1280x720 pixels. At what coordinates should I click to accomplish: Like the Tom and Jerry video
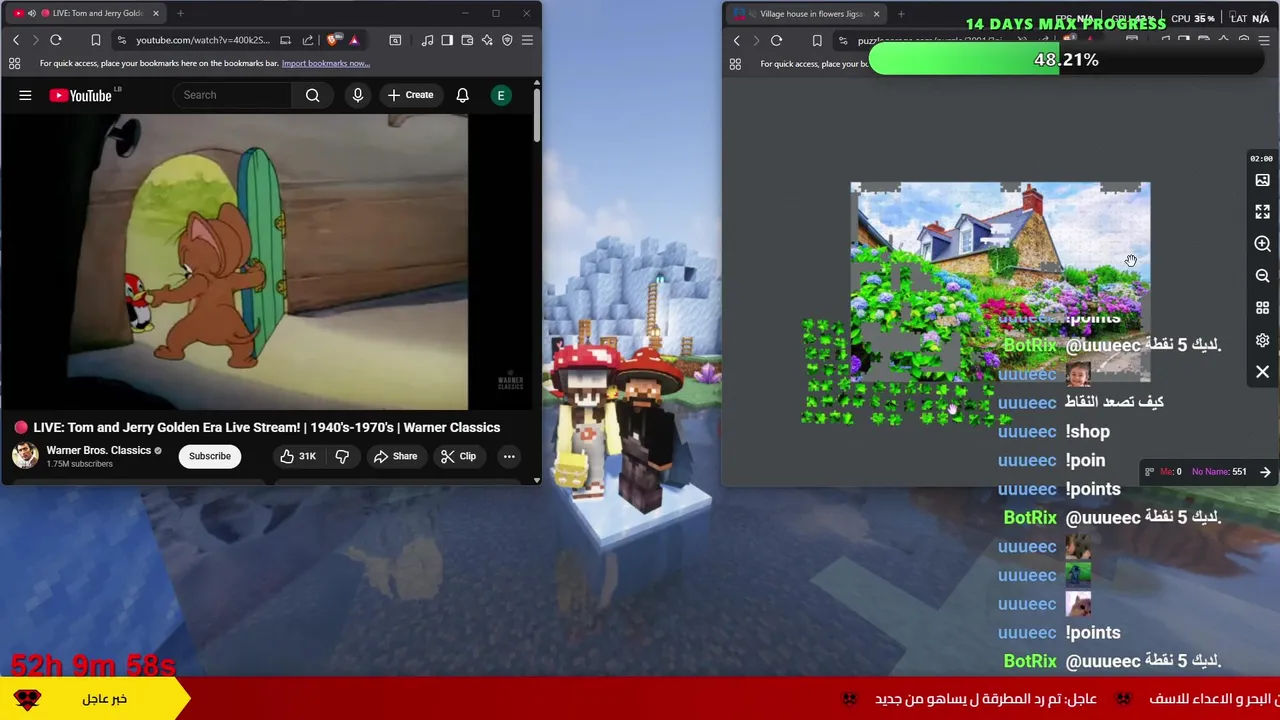click(298, 456)
